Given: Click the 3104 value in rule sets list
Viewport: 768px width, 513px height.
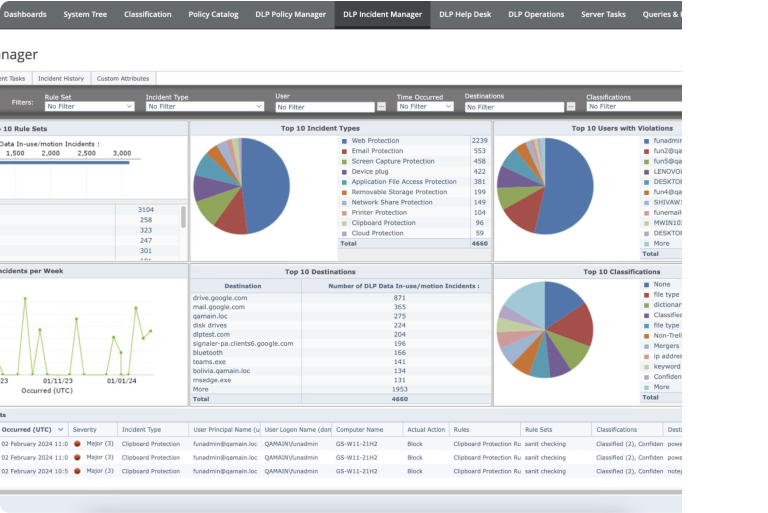Looking at the screenshot, I should coord(145,210).
